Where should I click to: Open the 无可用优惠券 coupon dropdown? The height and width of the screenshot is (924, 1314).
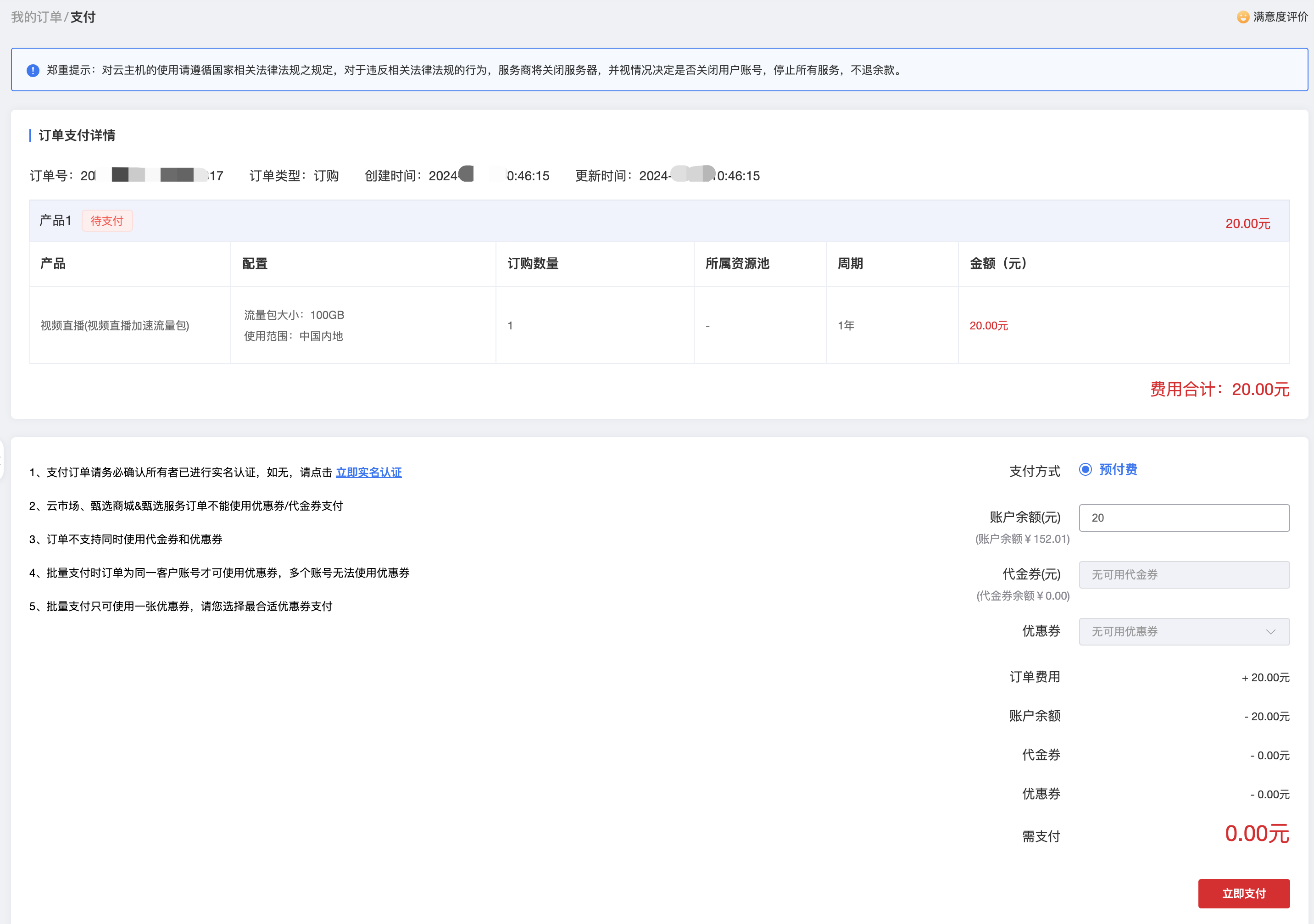[1184, 632]
